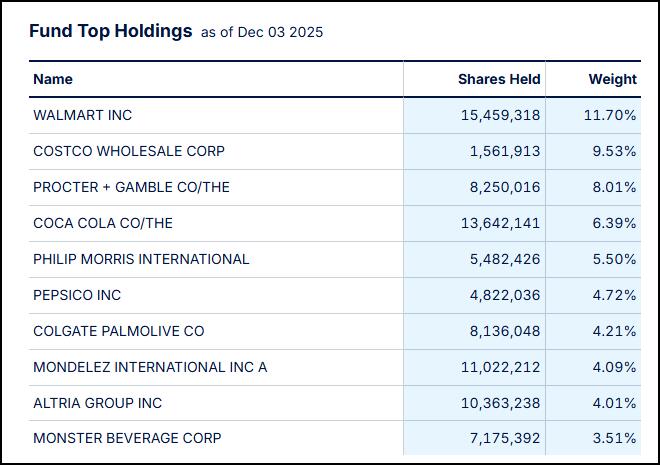Click the 13,642,141 shares held cell
Viewport: 660px width, 465px height.
click(501, 223)
